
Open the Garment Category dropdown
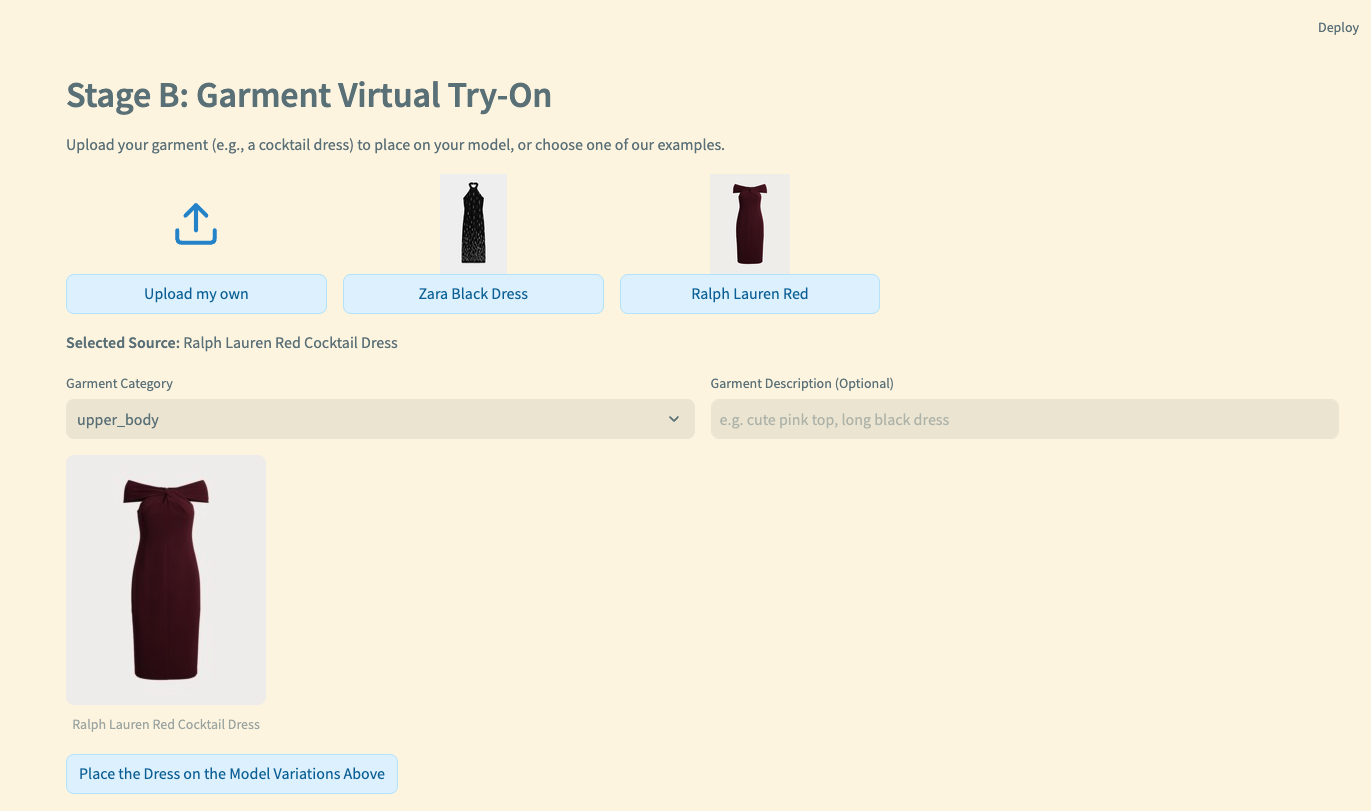coord(380,419)
